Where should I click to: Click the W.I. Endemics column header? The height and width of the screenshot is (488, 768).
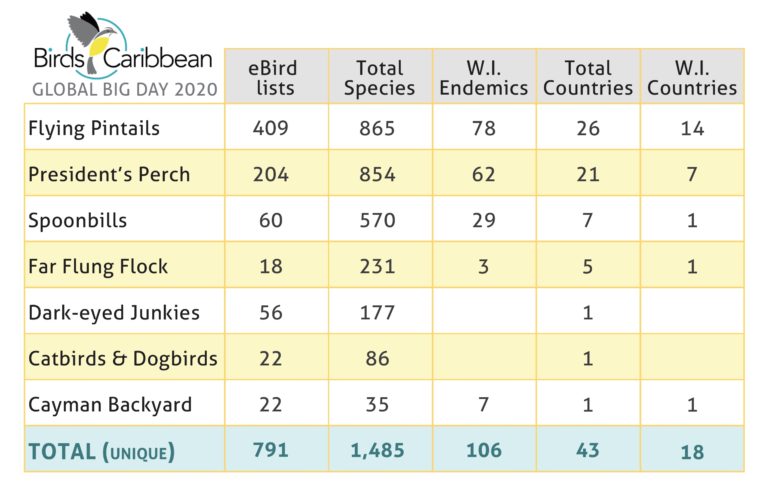[x=483, y=76]
